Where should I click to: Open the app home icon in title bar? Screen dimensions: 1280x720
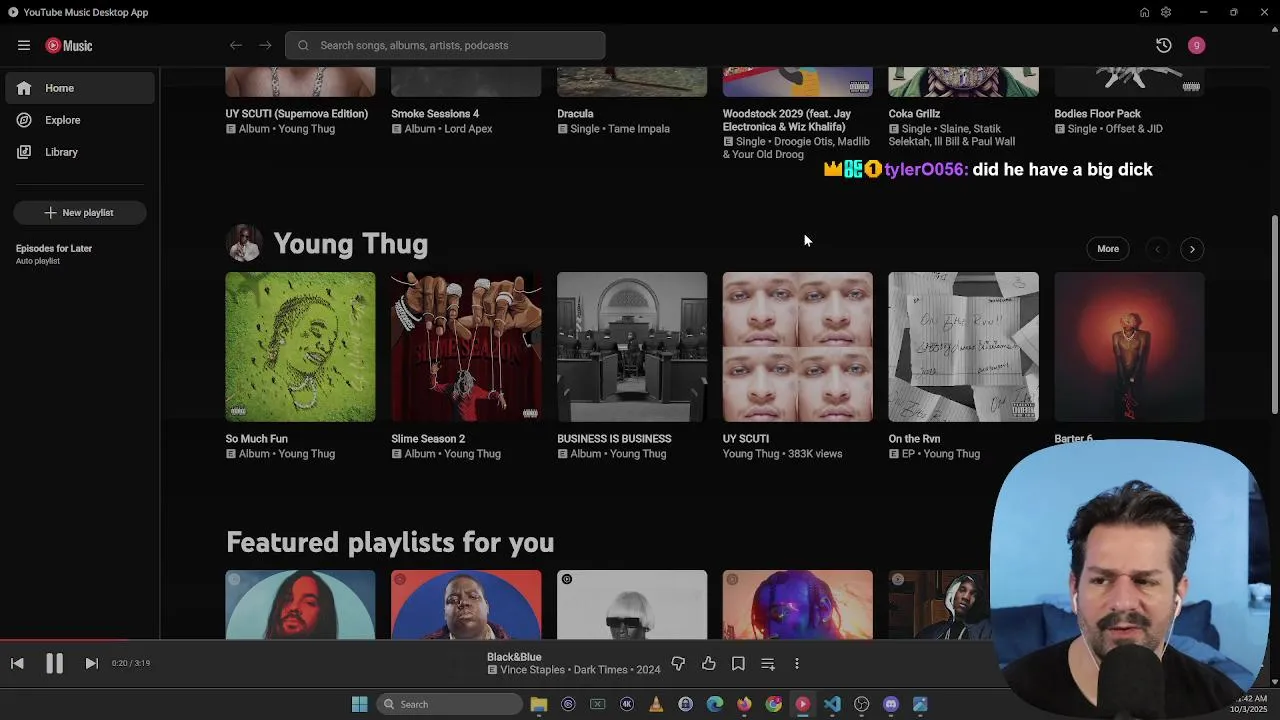click(1144, 12)
